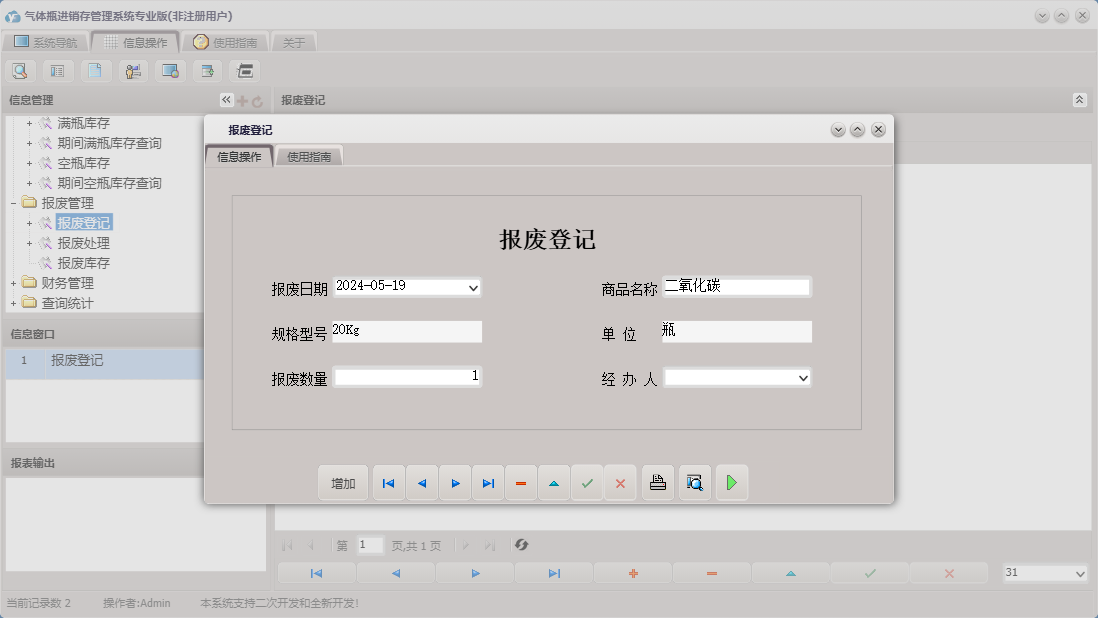Open the combo box showing 31
The image size is (1098, 618).
(x=1080, y=573)
